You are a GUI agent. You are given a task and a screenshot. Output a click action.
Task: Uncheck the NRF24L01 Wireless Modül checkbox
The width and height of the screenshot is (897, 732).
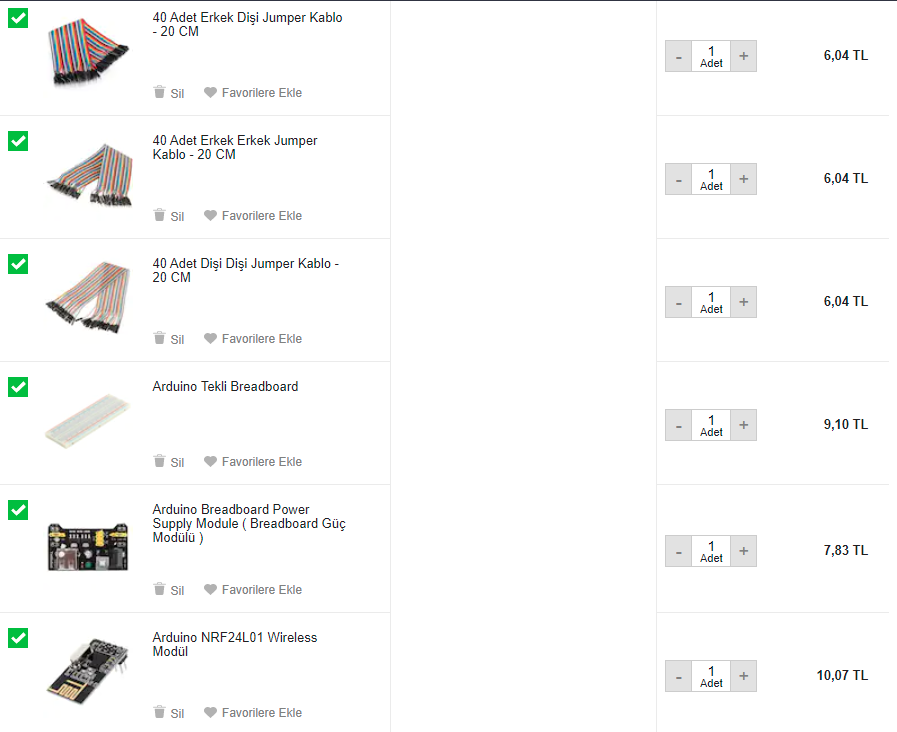(18, 638)
